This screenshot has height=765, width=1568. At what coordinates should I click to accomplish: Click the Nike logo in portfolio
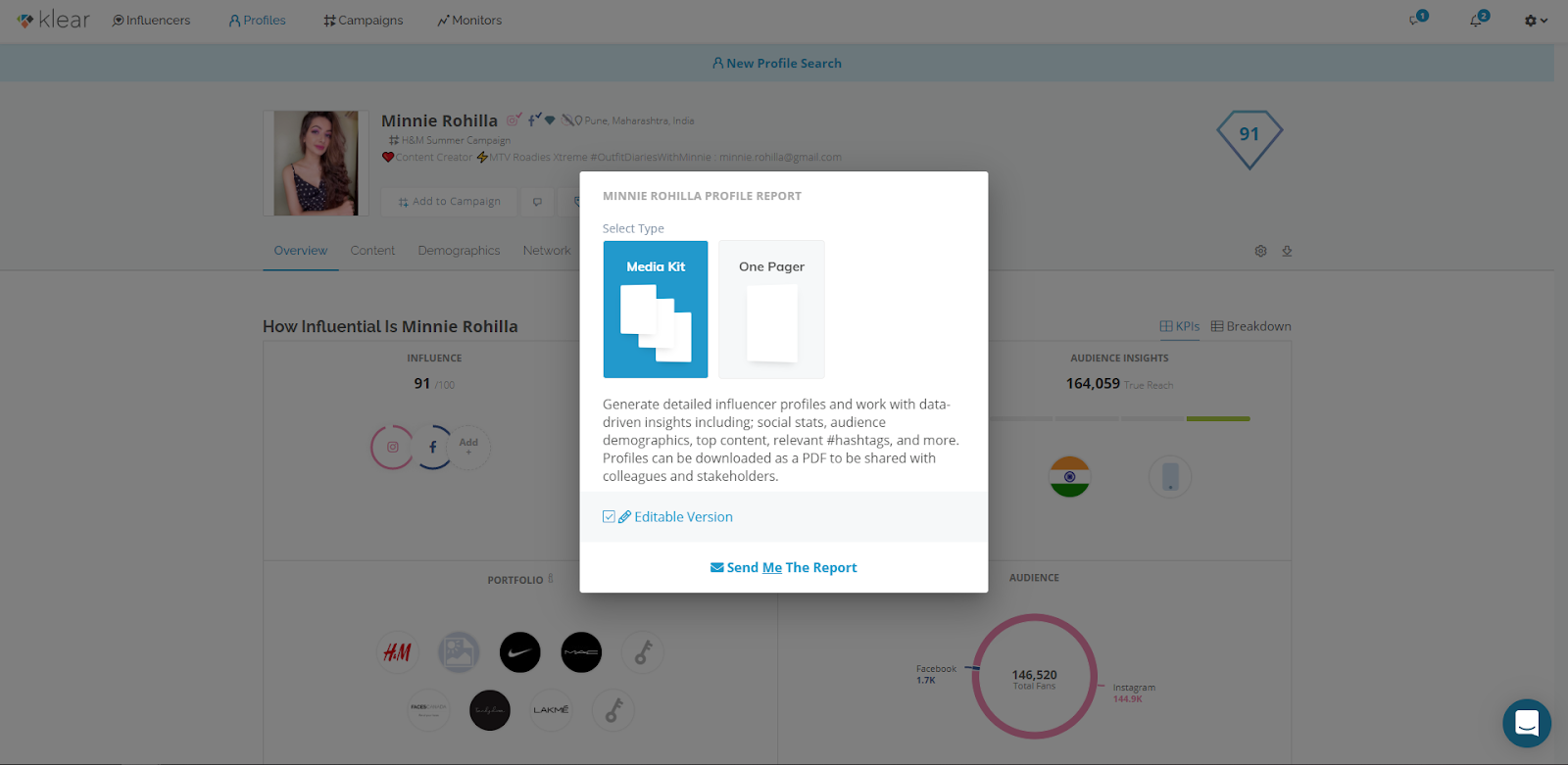(519, 652)
